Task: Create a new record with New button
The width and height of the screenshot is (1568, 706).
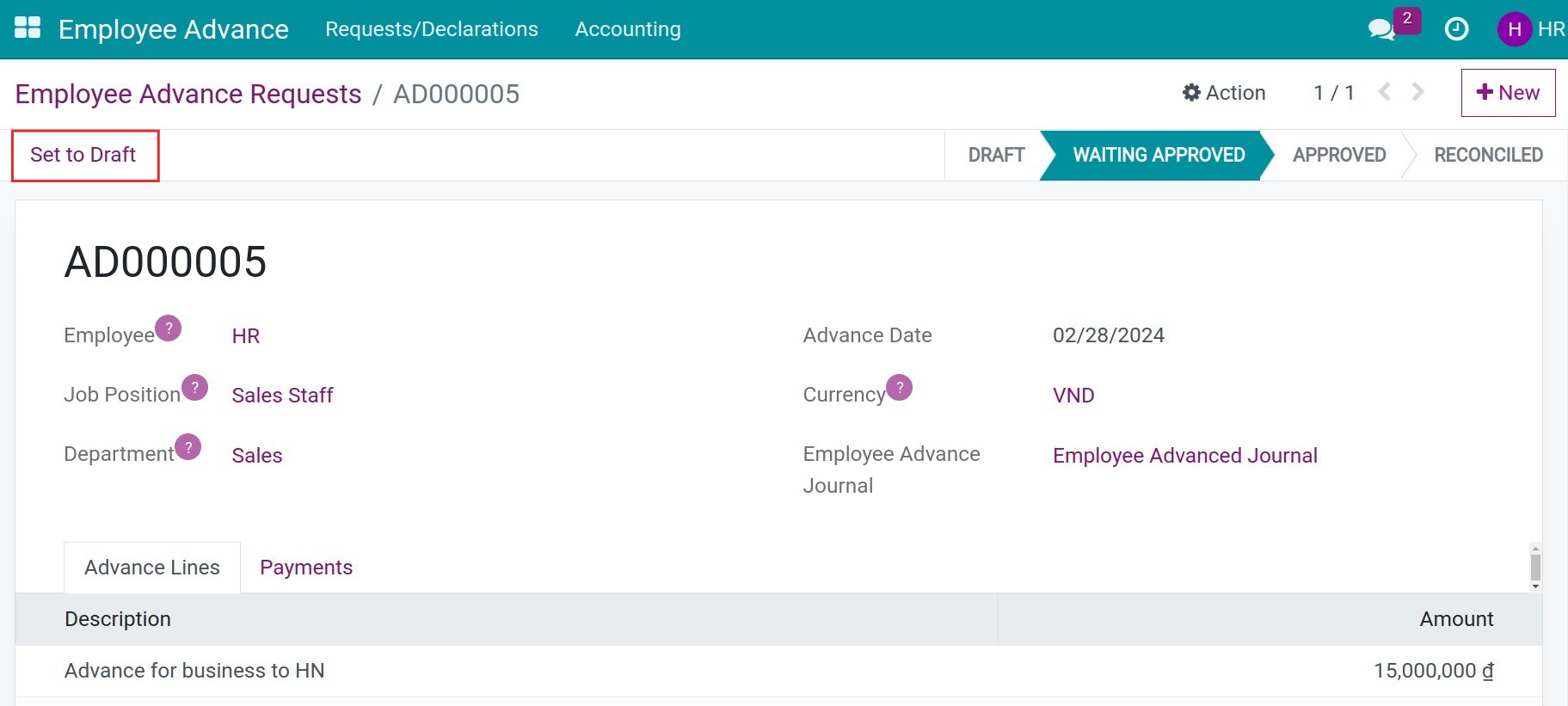Action: point(1508,93)
